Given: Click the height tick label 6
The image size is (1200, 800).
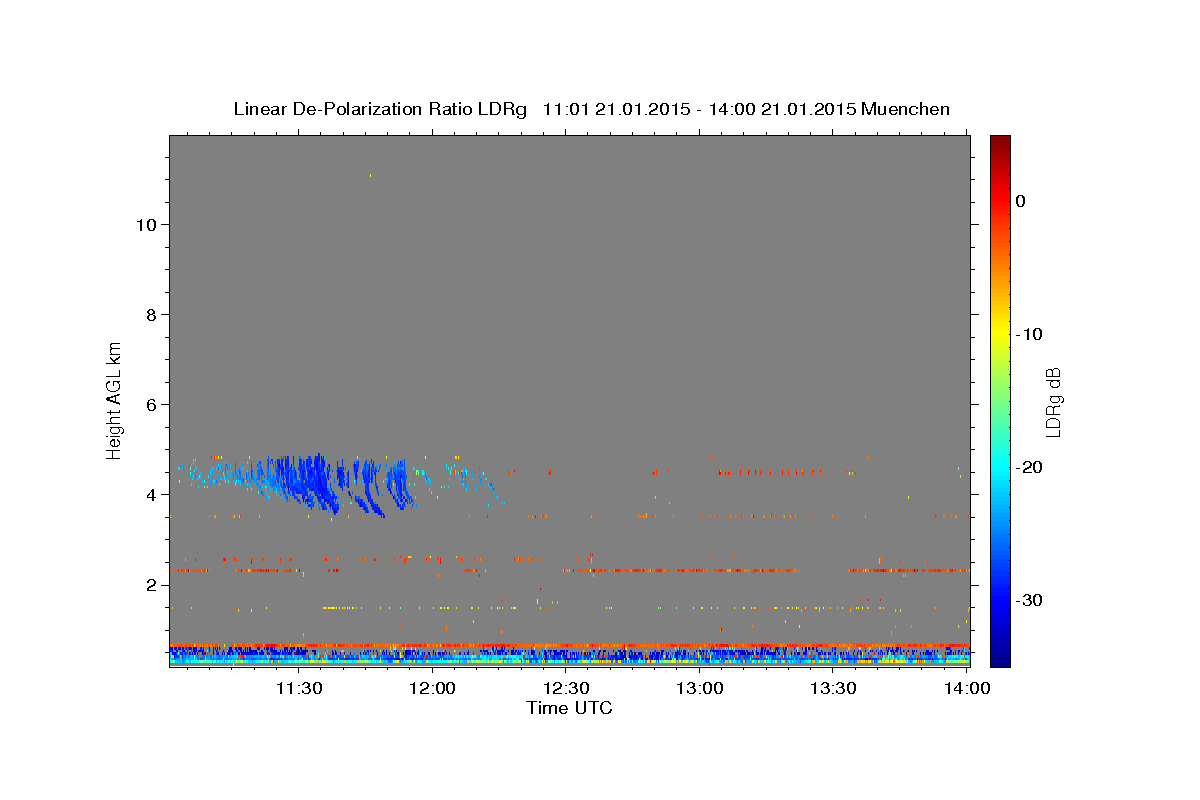Looking at the screenshot, I should (x=149, y=404).
